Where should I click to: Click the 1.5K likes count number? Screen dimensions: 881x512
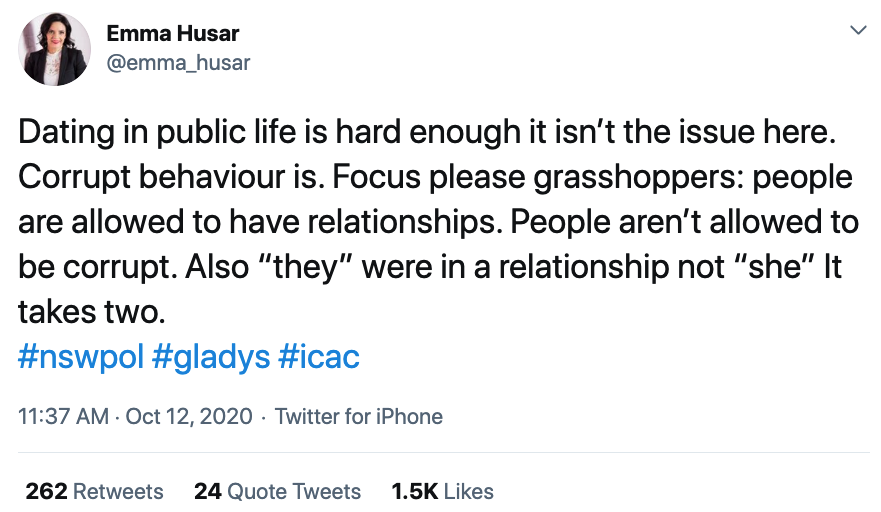point(414,491)
